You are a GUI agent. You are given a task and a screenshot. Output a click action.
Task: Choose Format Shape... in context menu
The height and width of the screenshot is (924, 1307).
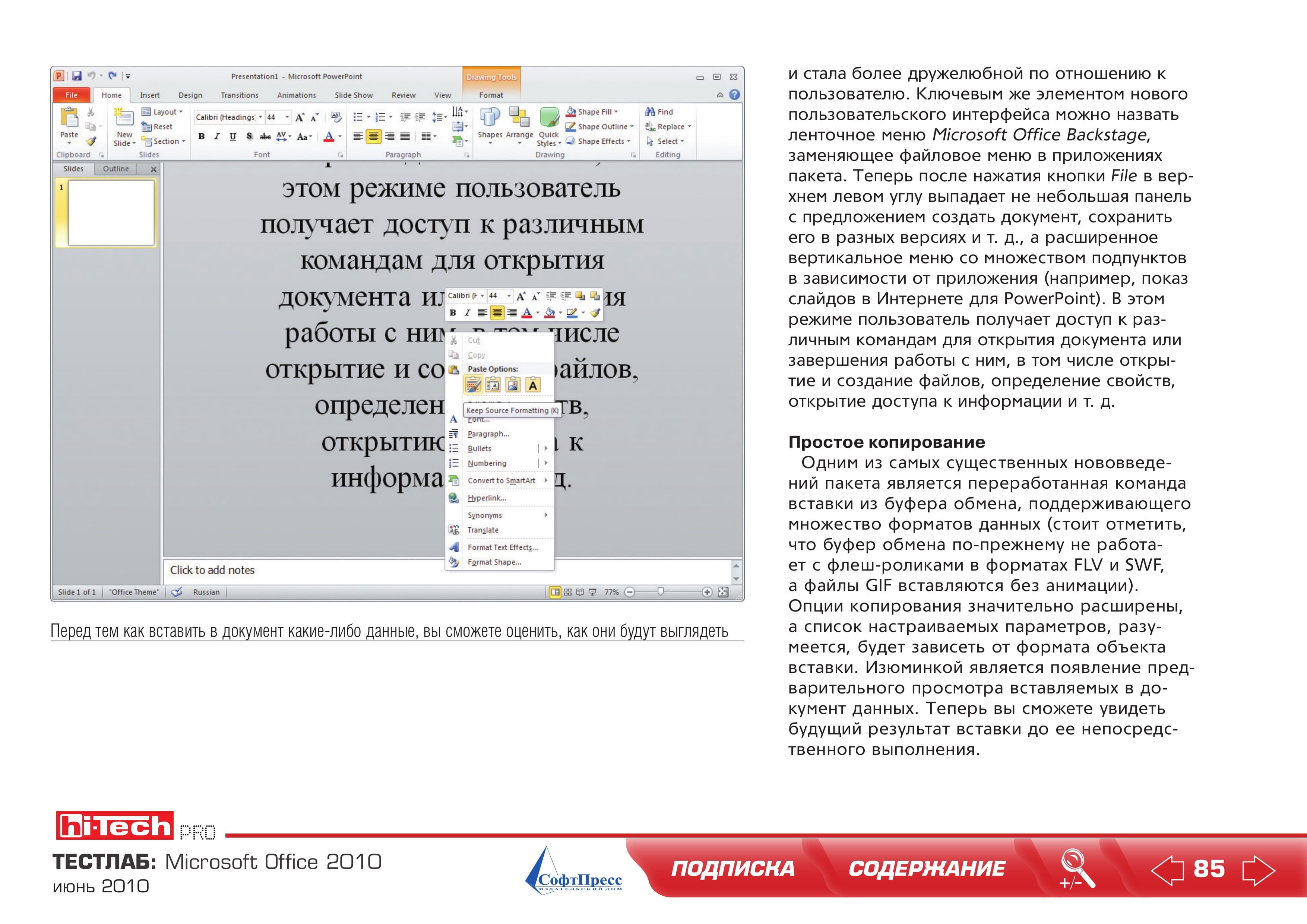[494, 562]
